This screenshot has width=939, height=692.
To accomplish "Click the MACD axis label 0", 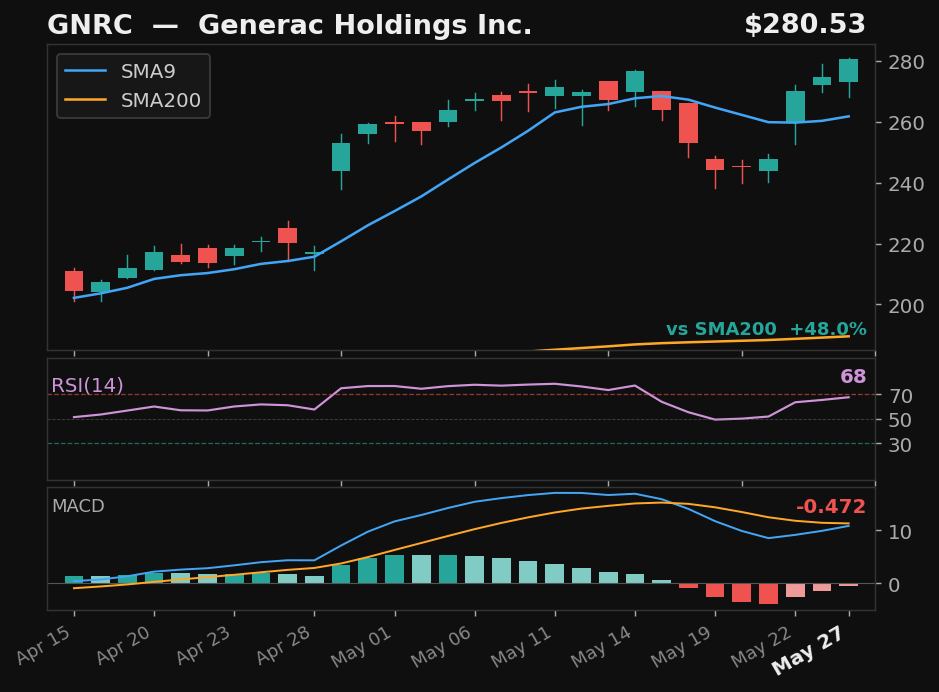I will pos(894,585).
